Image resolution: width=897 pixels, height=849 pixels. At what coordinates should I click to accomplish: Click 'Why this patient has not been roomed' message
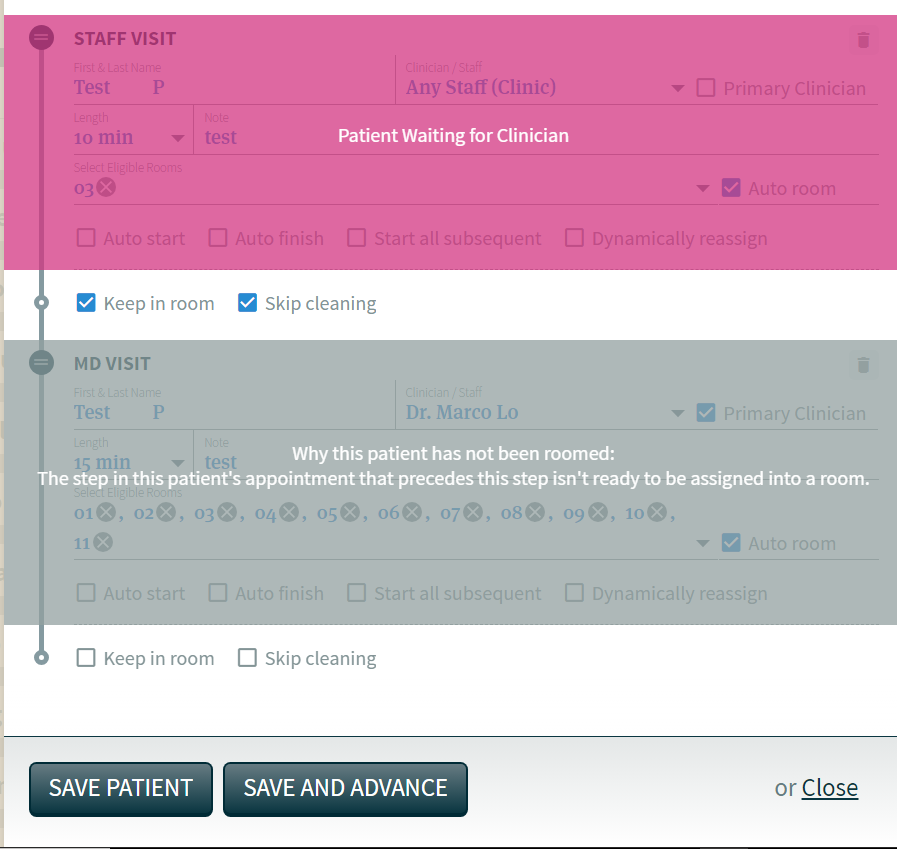(453, 454)
